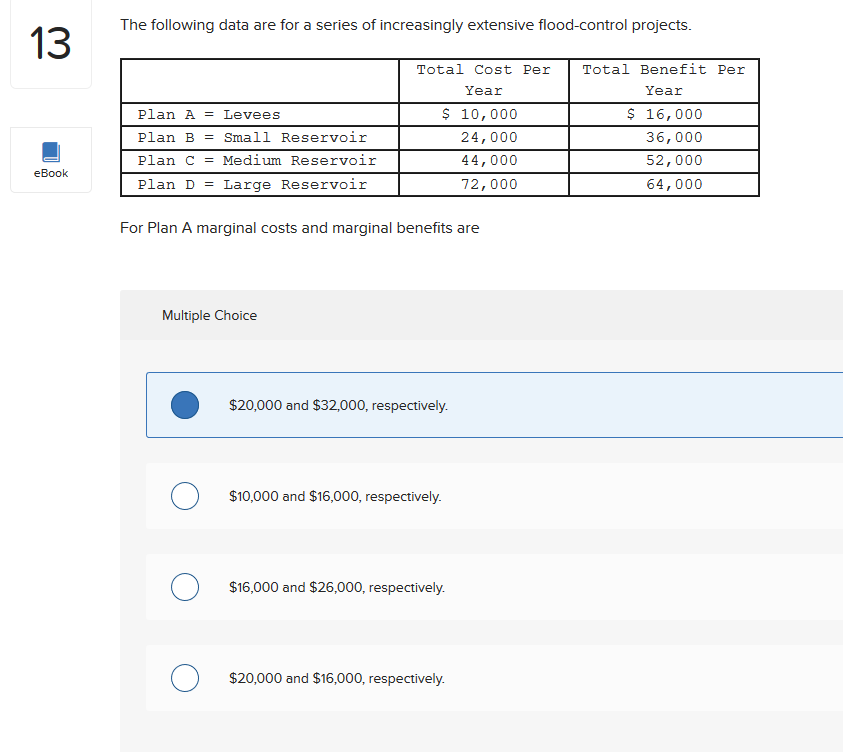Click the $ 16,000 benefit cell
Screen dimensions: 843x752
point(663,114)
